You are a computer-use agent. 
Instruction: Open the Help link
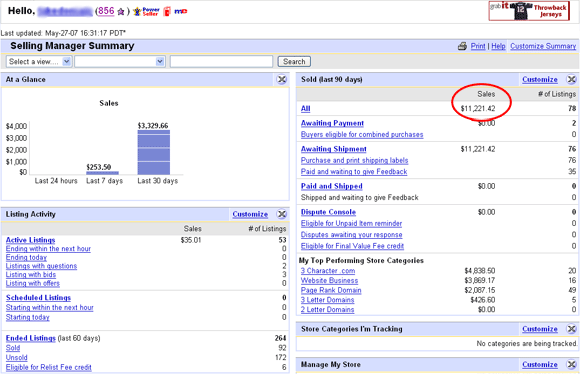click(498, 46)
